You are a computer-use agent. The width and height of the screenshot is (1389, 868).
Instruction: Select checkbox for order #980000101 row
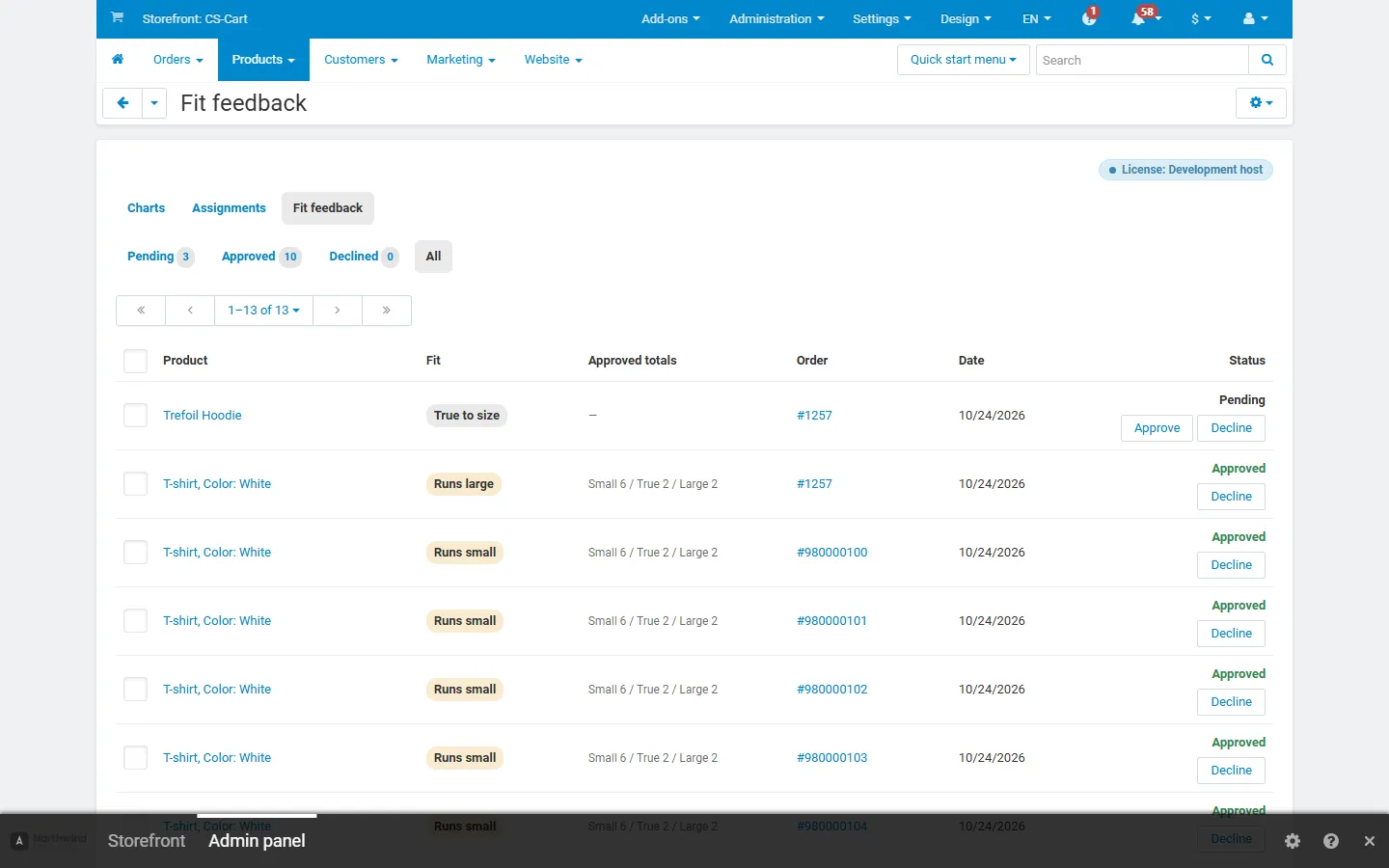(x=136, y=621)
